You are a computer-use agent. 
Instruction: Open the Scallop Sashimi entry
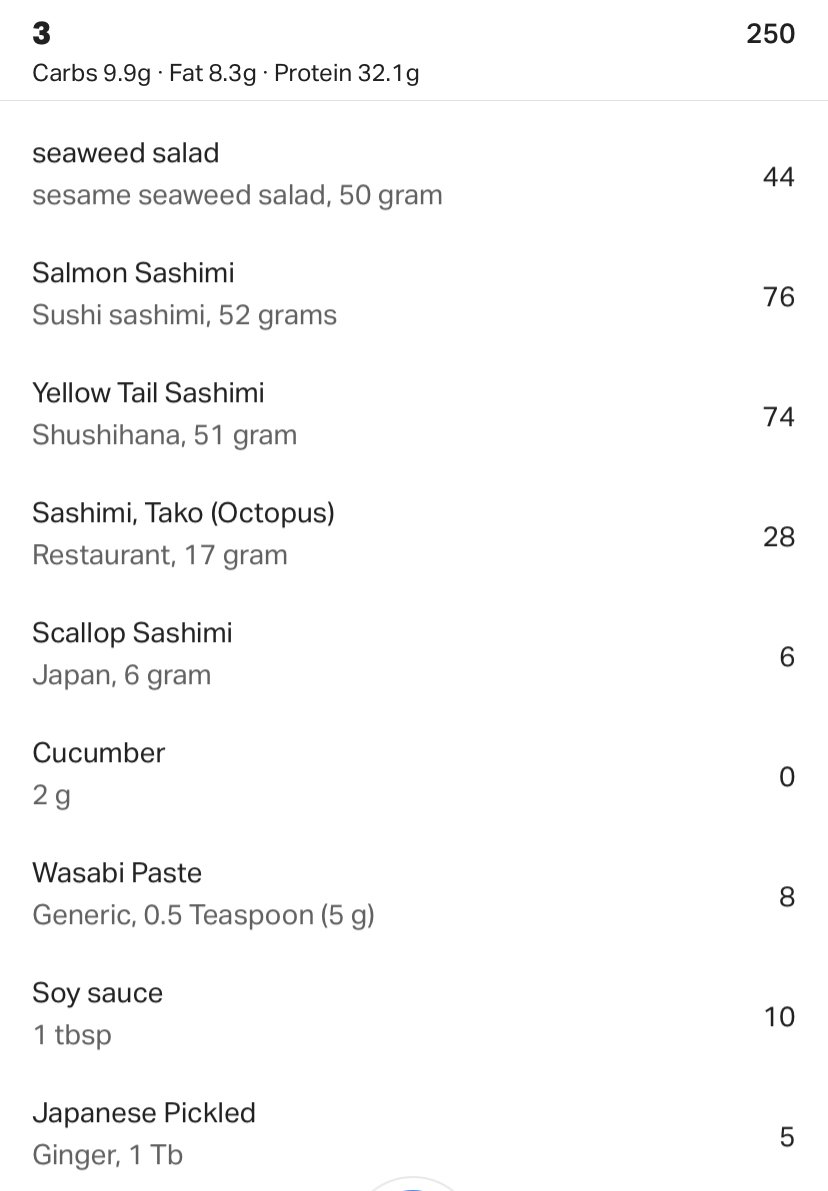tap(414, 655)
